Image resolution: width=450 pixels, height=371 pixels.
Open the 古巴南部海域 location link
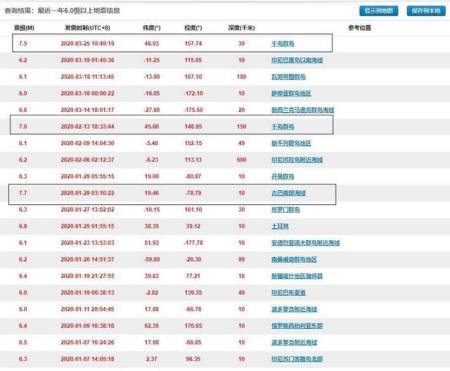click(288, 193)
